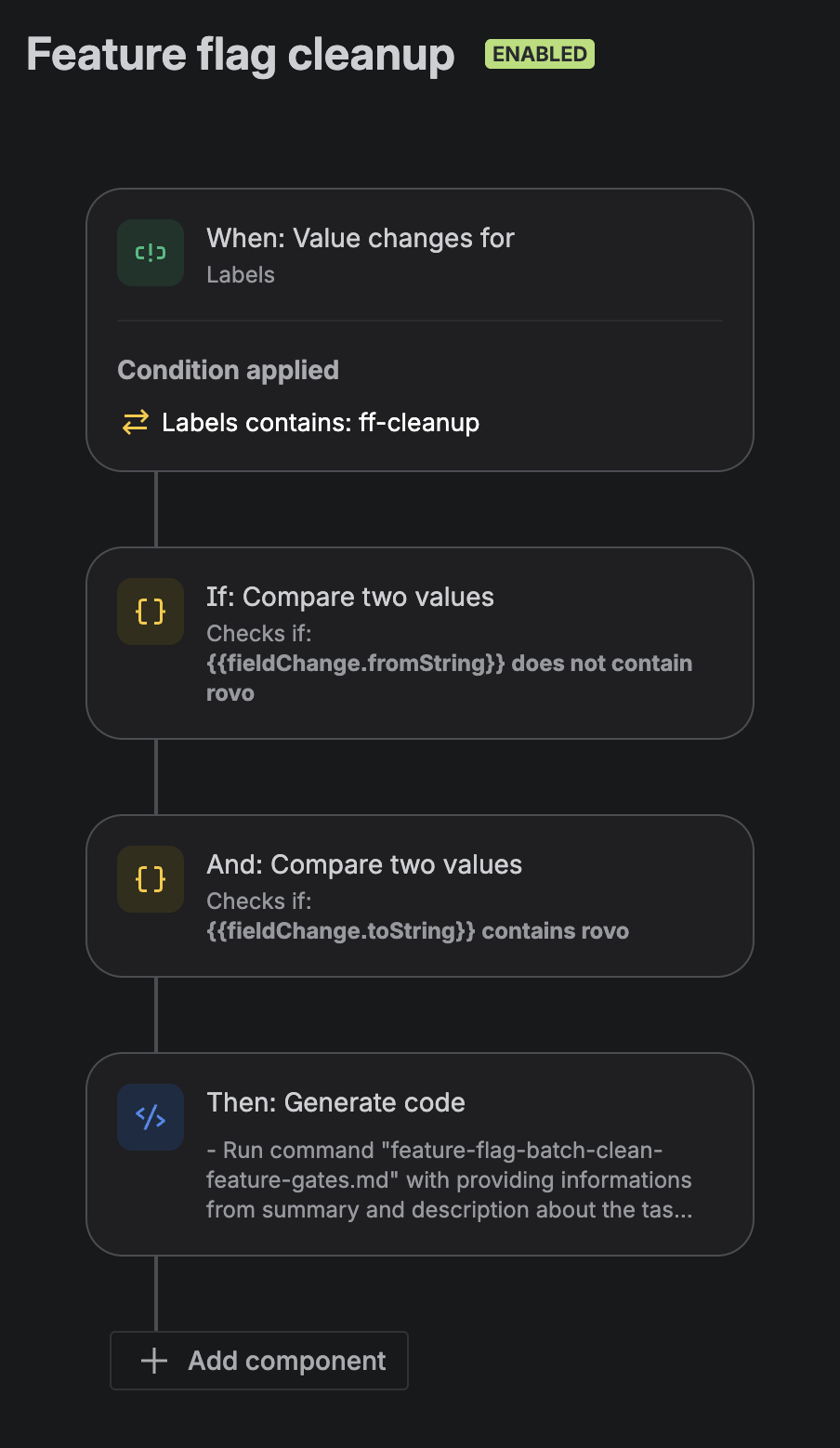
Task: Click the plus icon in Add component
Action: [x=154, y=1362]
